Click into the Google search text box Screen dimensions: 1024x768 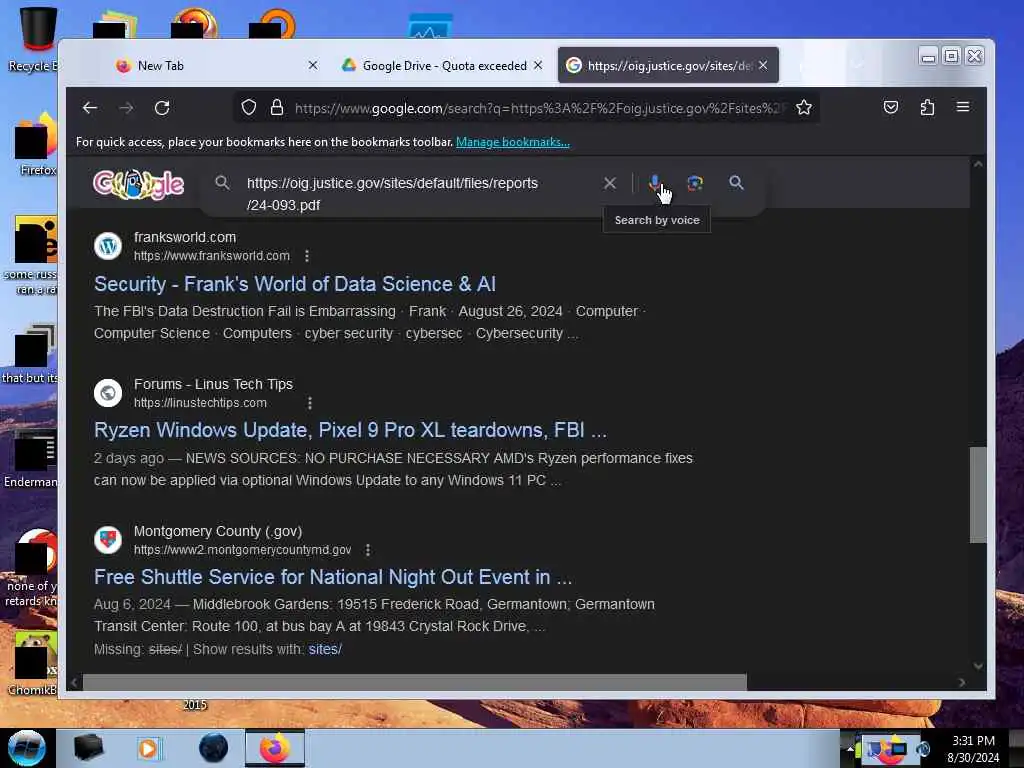418,194
